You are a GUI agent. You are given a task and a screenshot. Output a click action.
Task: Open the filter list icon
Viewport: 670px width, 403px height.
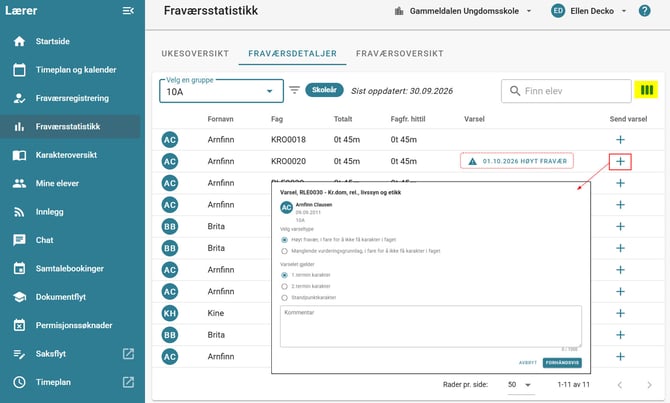click(x=294, y=90)
